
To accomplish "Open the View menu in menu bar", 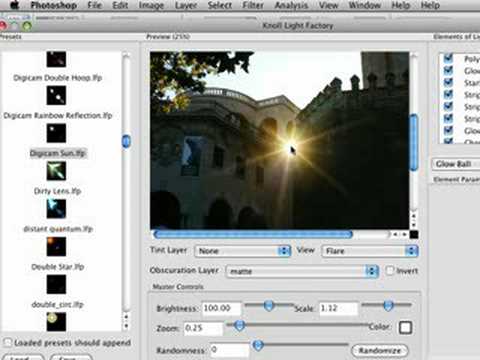I will click(x=328, y=5).
